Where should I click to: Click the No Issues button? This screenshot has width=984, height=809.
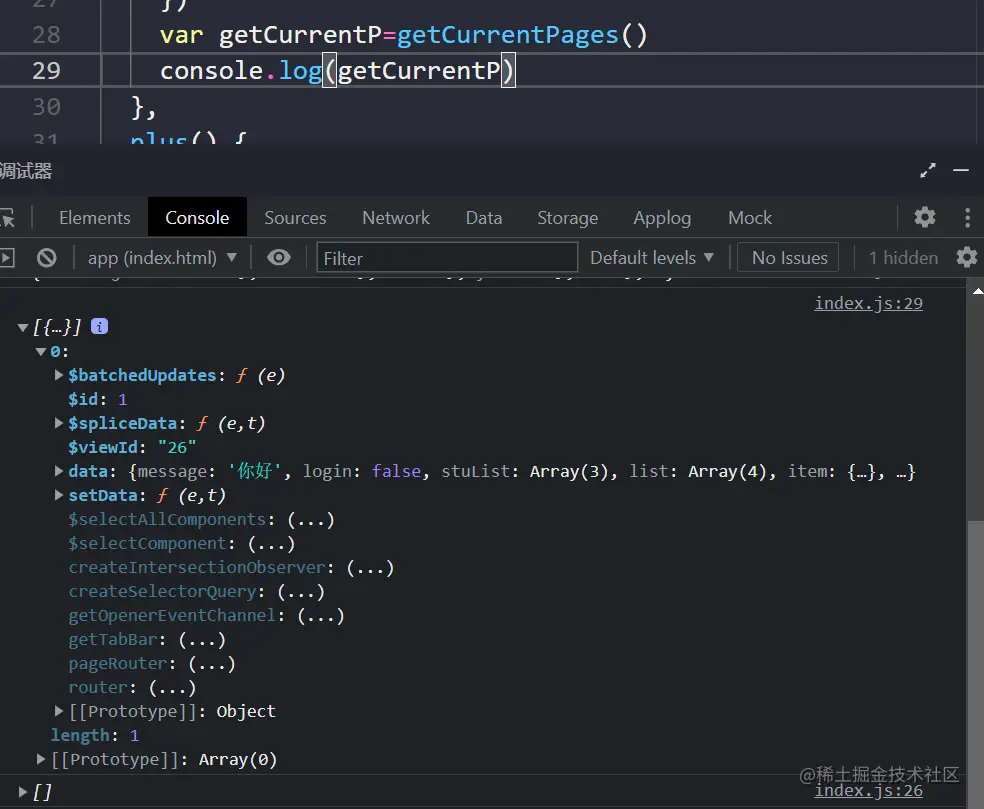[x=788, y=257]
